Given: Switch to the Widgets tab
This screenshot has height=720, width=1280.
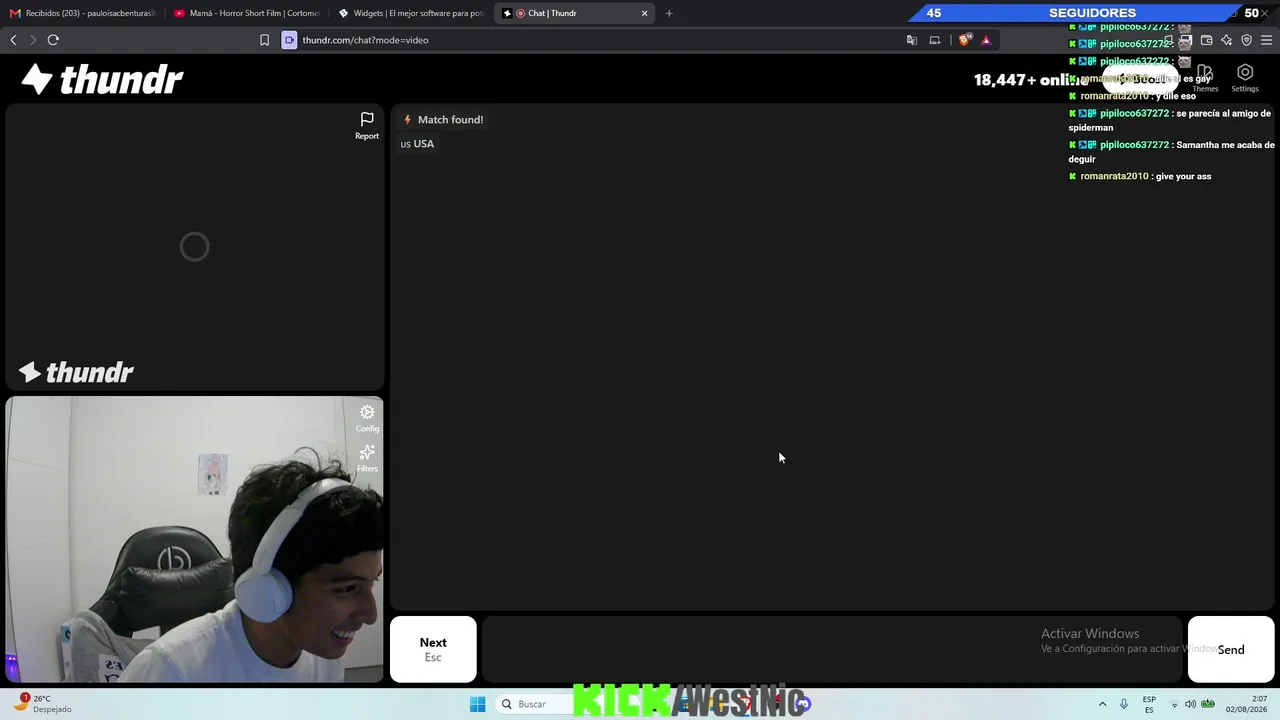Looking at the screenshot, I should point(411,13).
